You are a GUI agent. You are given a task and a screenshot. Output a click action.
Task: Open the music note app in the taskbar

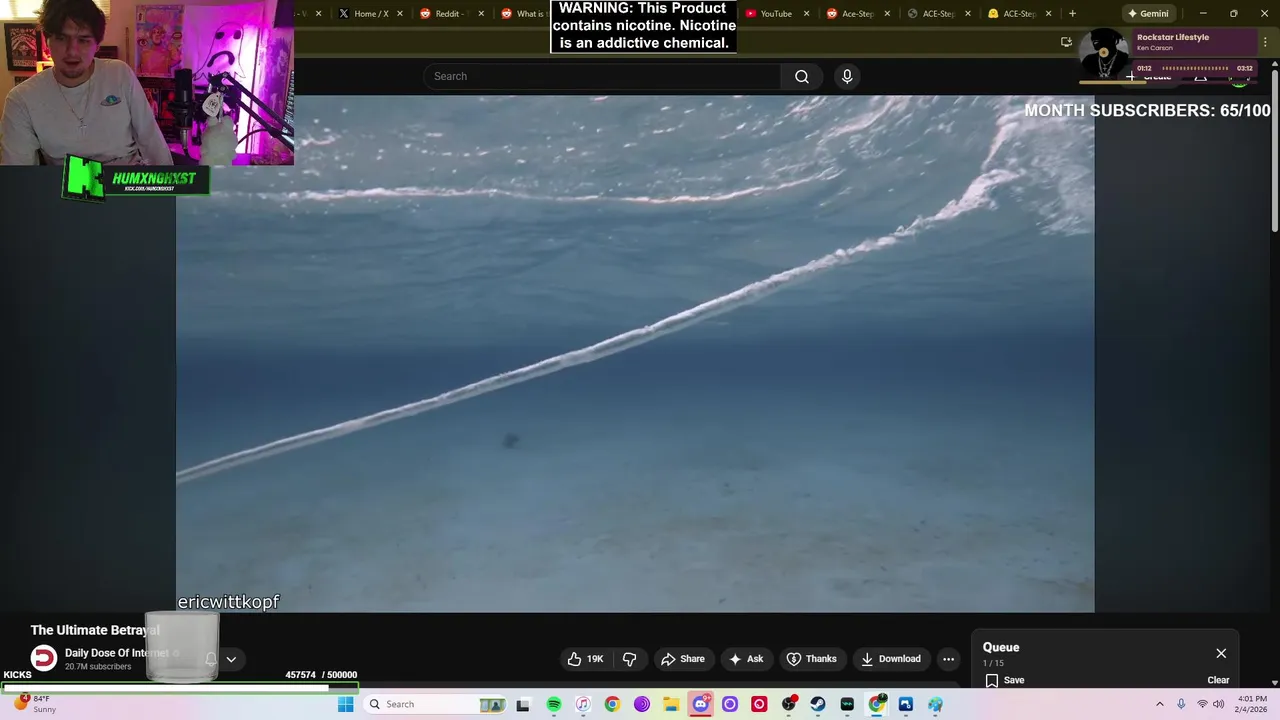coord(583,704)
